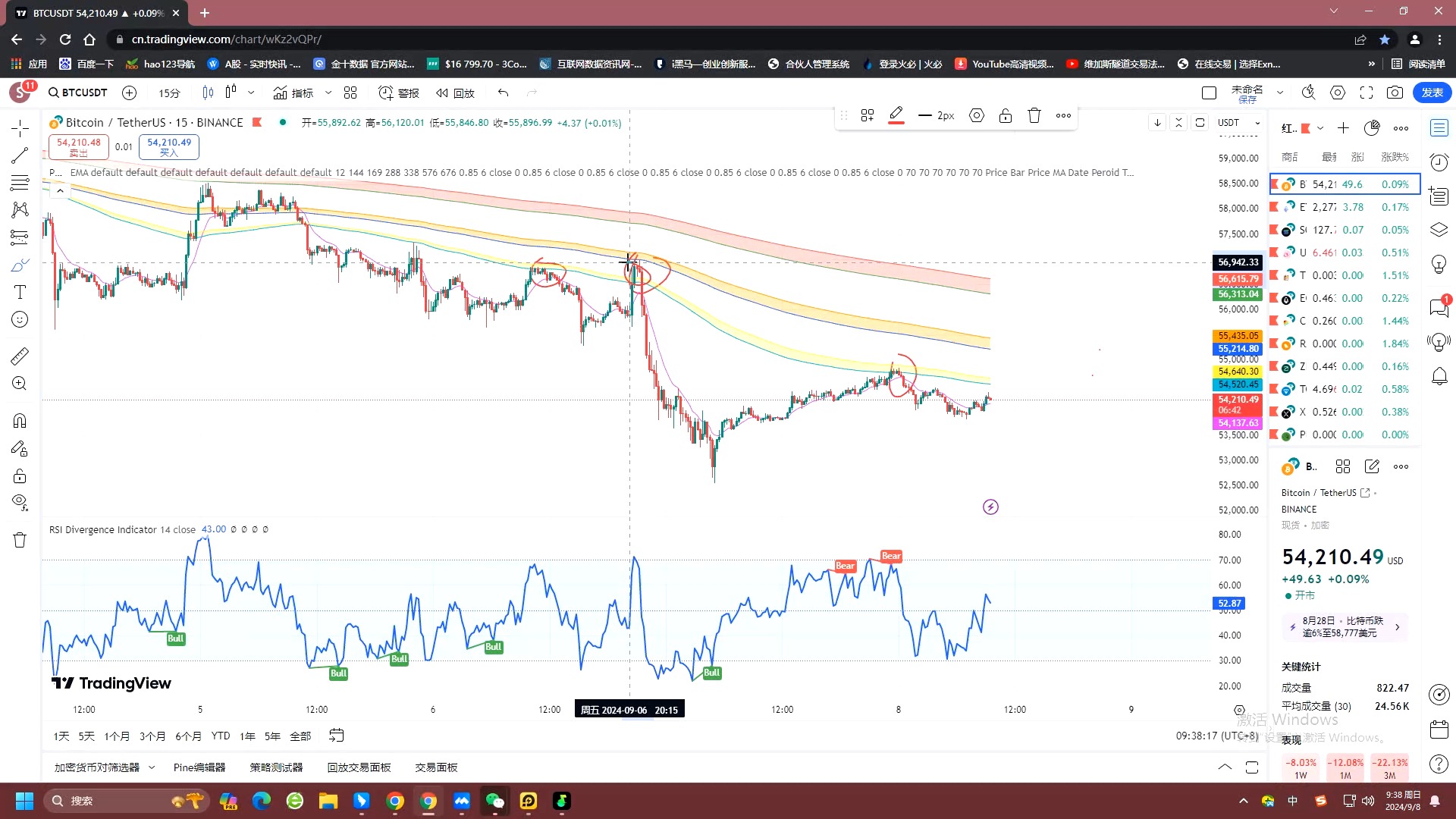Screen dimensions: 1456x819
Task: Enter fullscreen mode
Action: [1367, 93]
